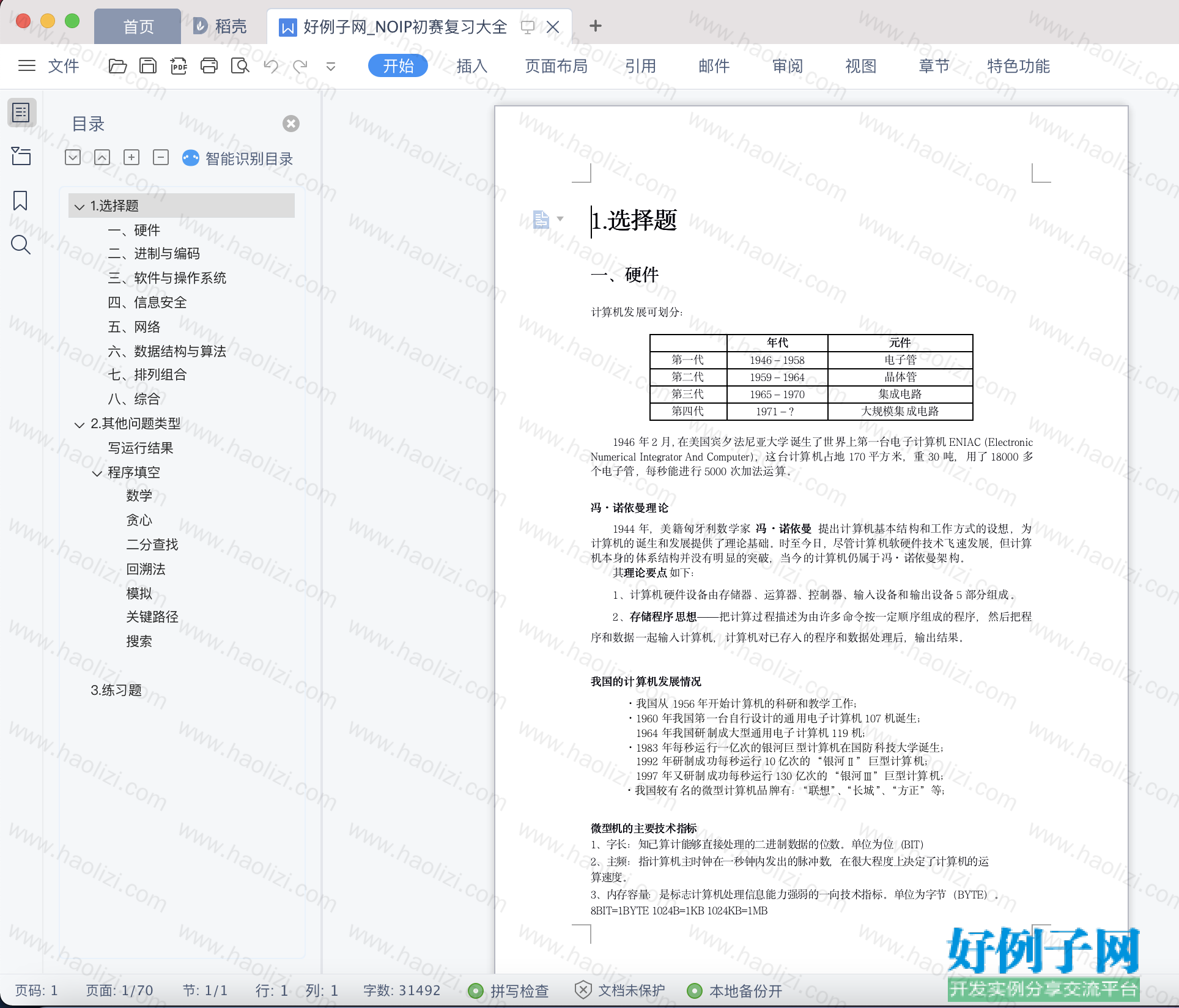
Task: Export to PDF using toolbar icon
Action: tap(179, 65)
